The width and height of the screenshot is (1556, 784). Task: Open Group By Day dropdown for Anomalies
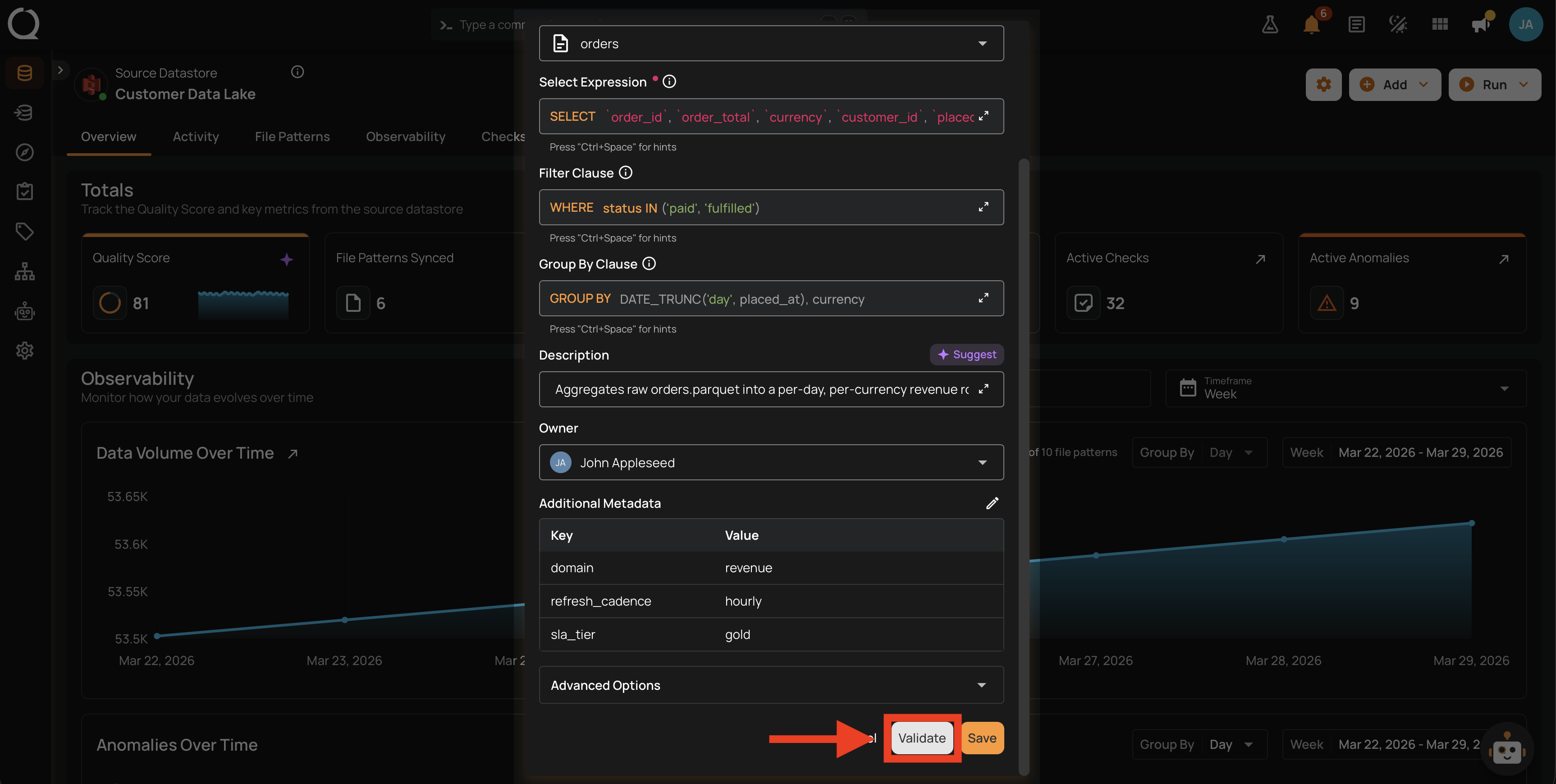click(1199, 745)
